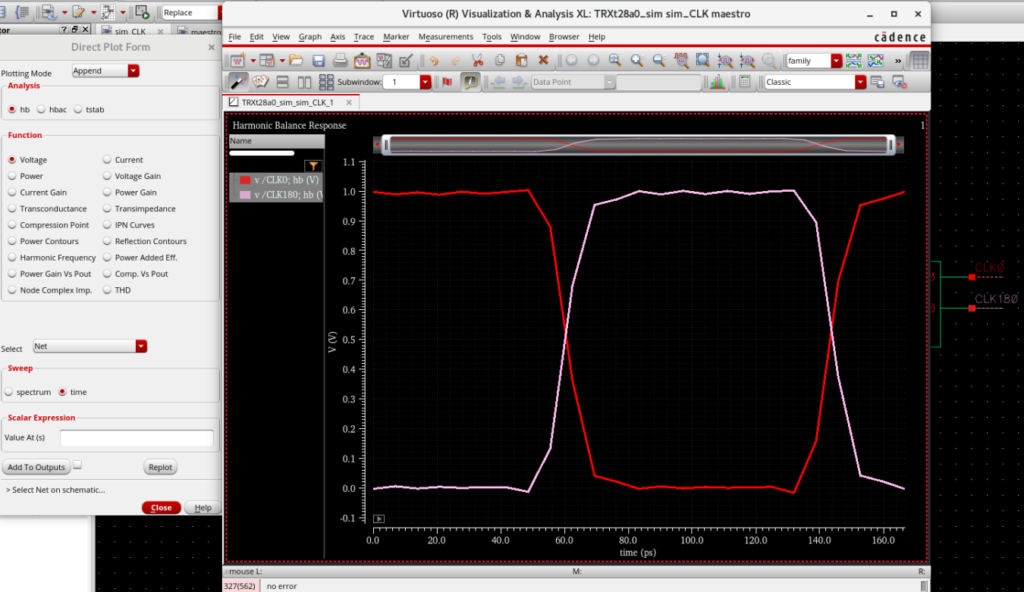
Task: Open the Trace menu
Action: (x=364, y=37)
